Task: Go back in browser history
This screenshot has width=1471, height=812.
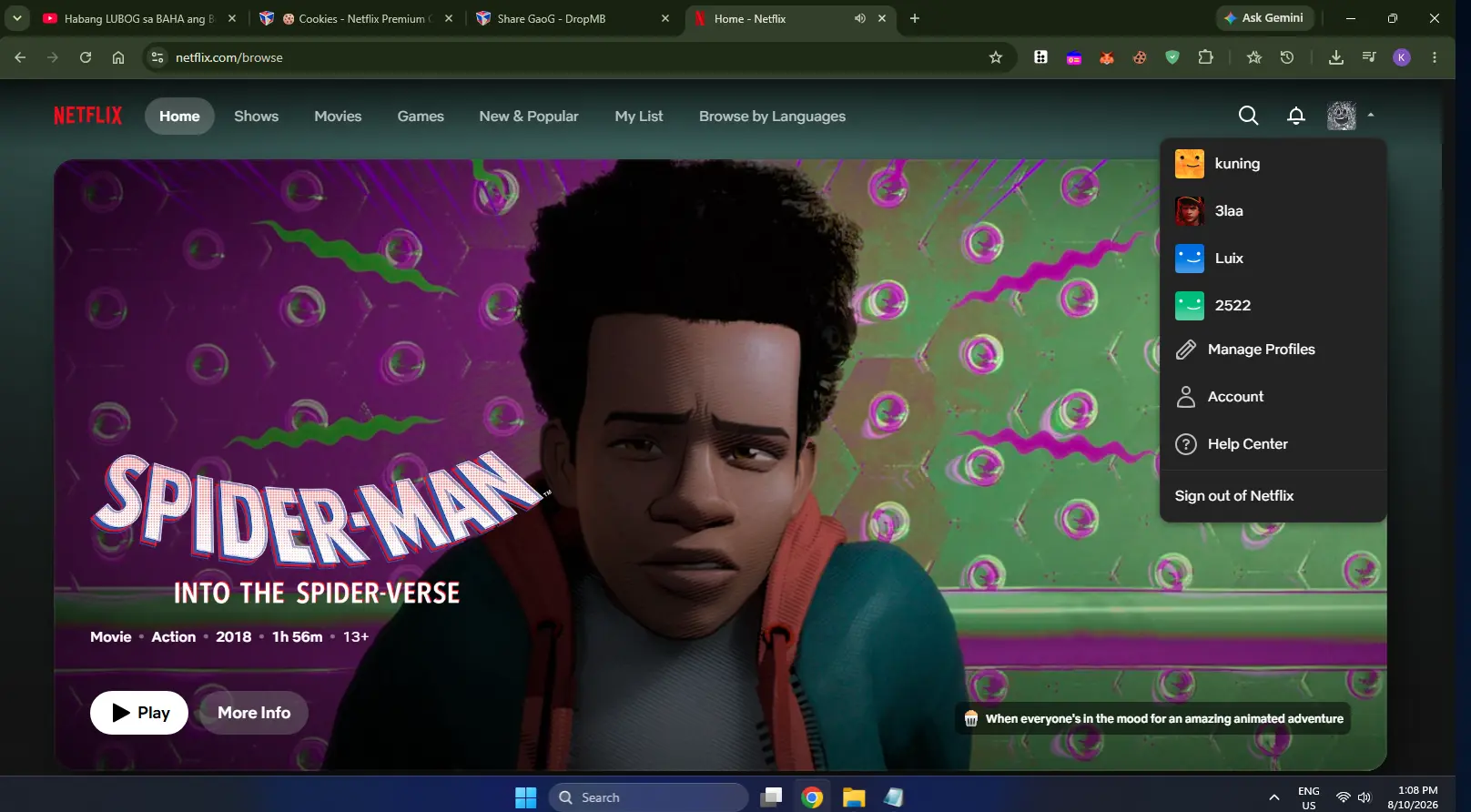Action: pyautogui.click(x=20, y=57)
